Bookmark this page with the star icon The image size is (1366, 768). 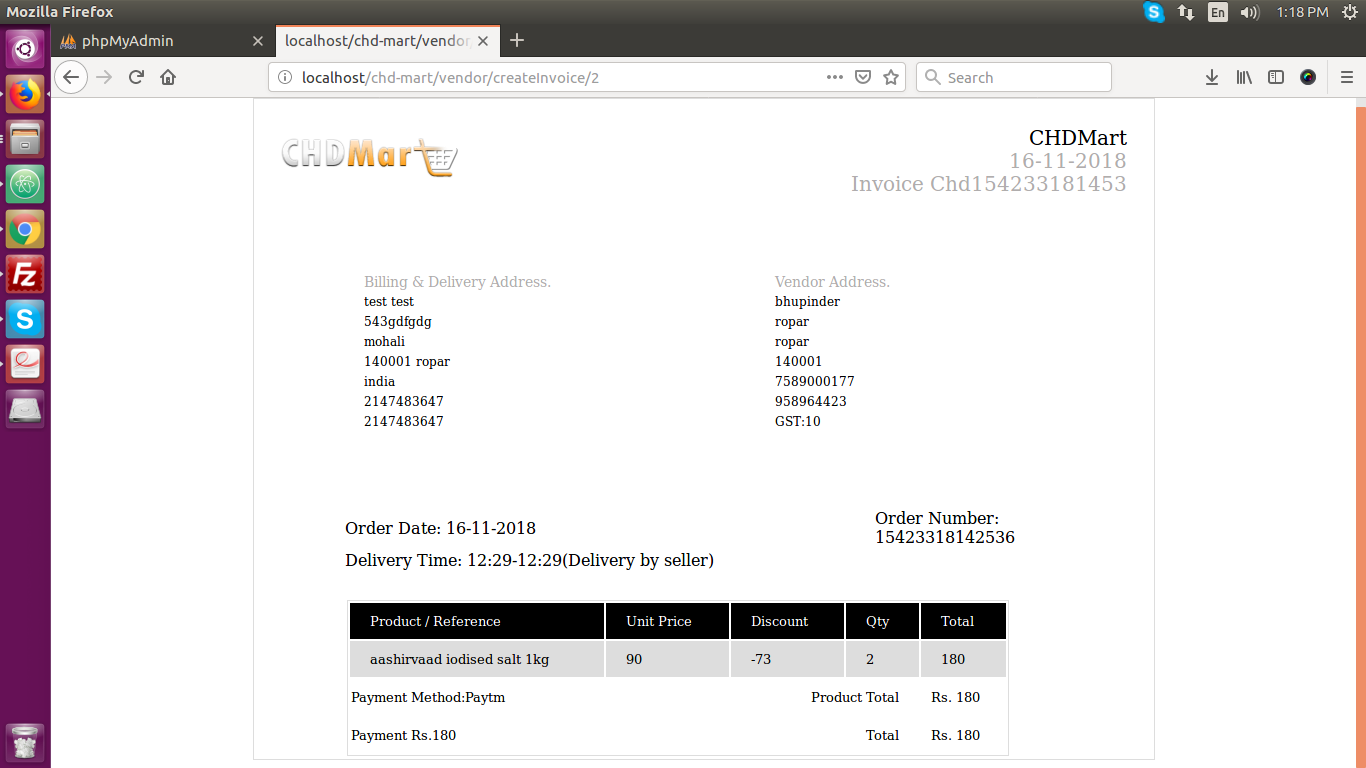[x=891, y=77]
